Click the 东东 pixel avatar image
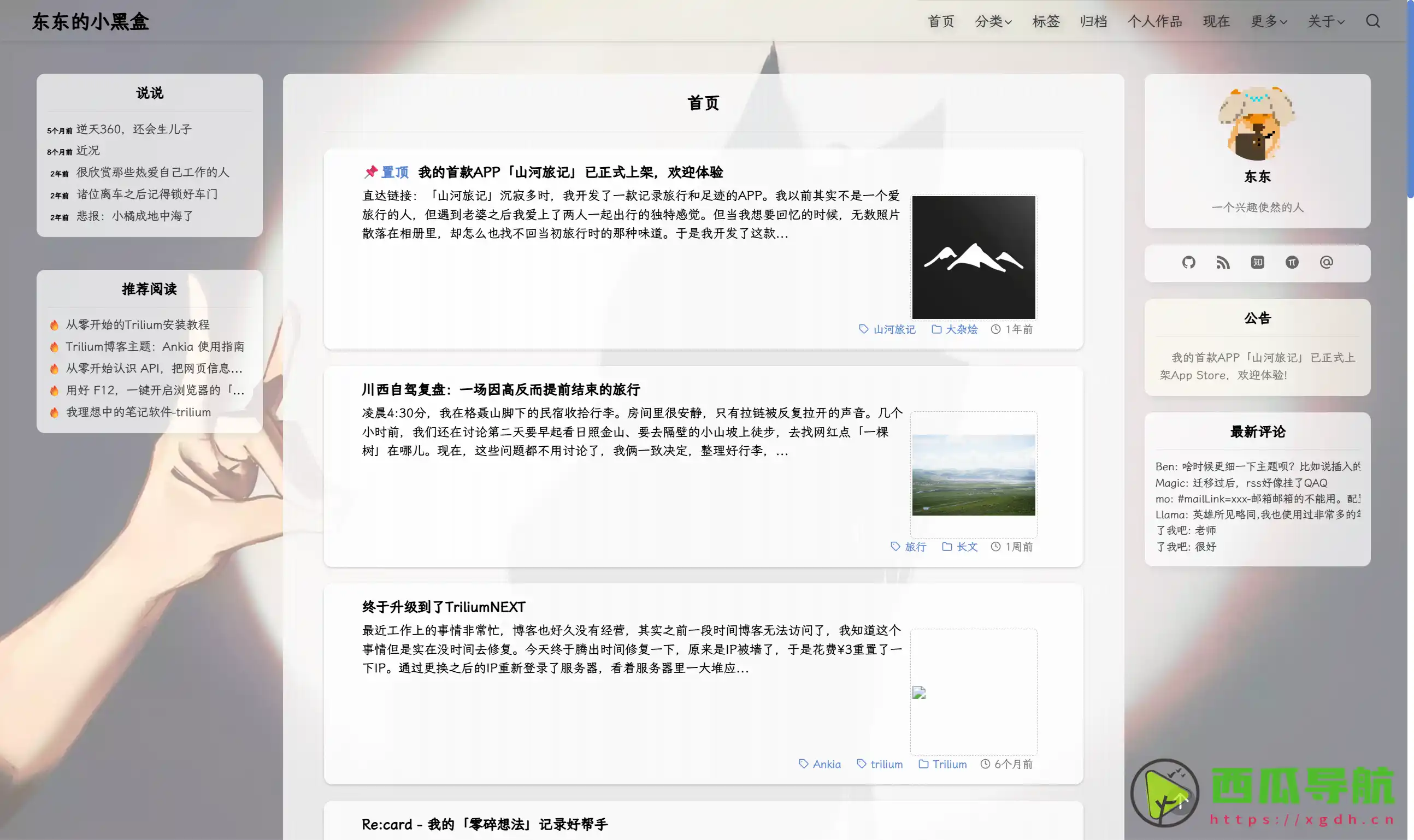Image resolution: width=1414 pixels, height=840 pixels. click(x=1257, y=123)
